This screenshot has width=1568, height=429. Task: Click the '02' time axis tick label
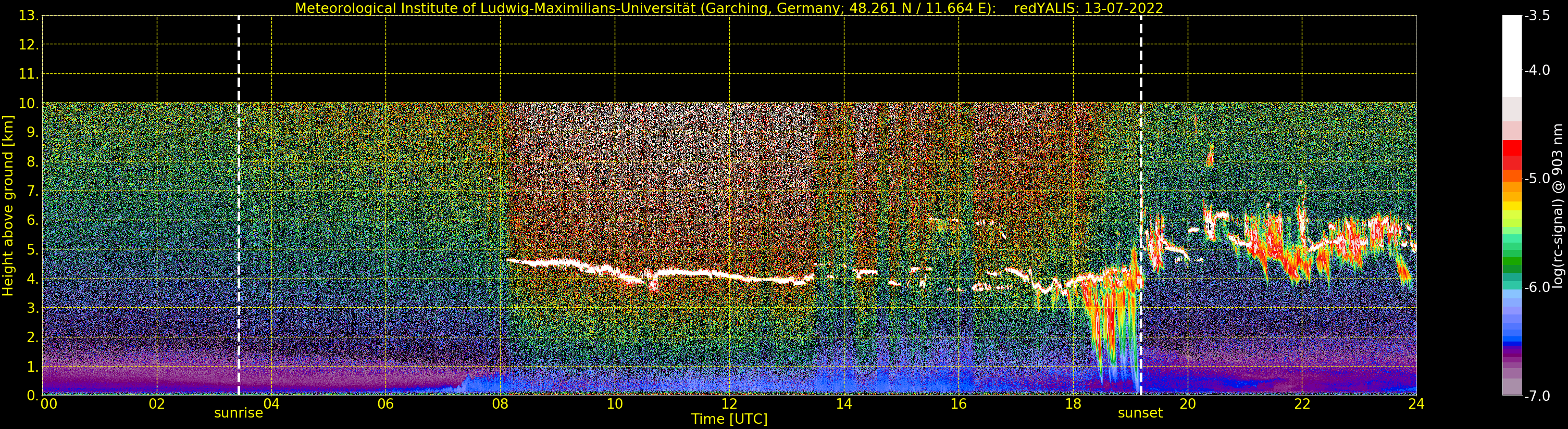[157, 404]
